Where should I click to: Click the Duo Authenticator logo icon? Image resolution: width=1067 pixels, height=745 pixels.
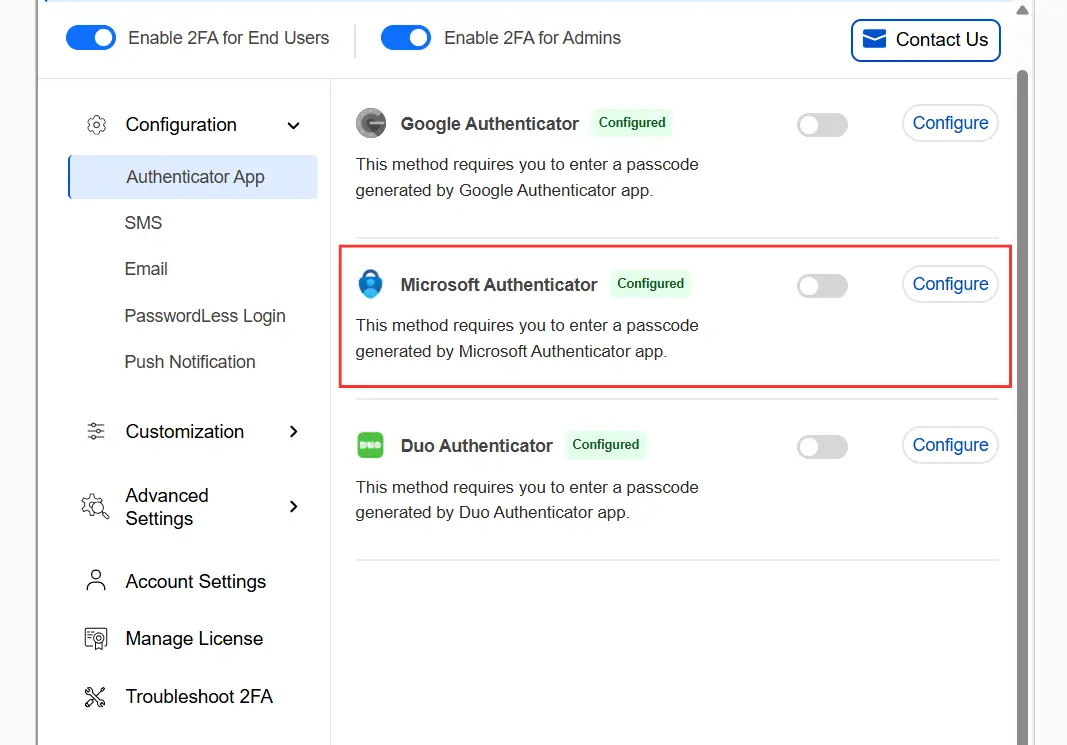(370, 445)
